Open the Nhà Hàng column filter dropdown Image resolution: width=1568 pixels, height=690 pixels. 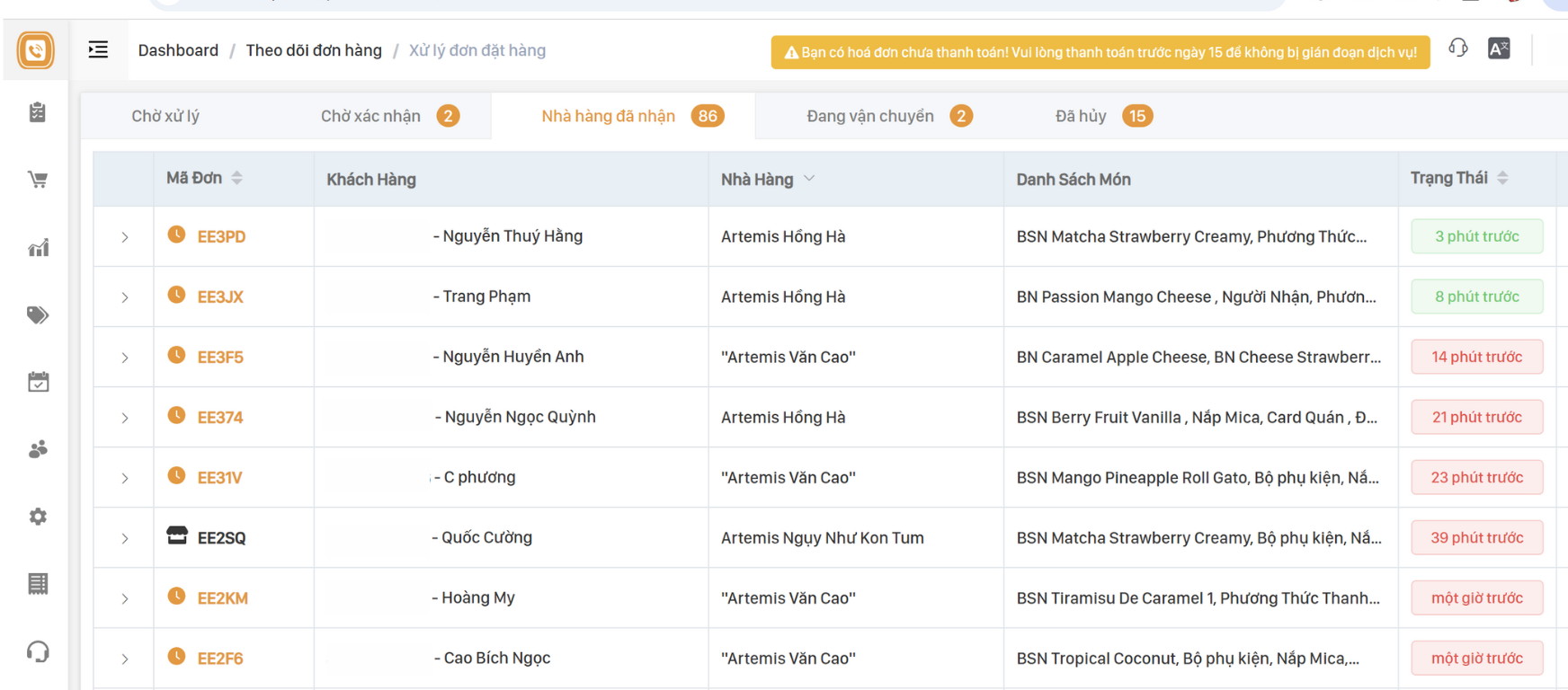coord(809,179)
